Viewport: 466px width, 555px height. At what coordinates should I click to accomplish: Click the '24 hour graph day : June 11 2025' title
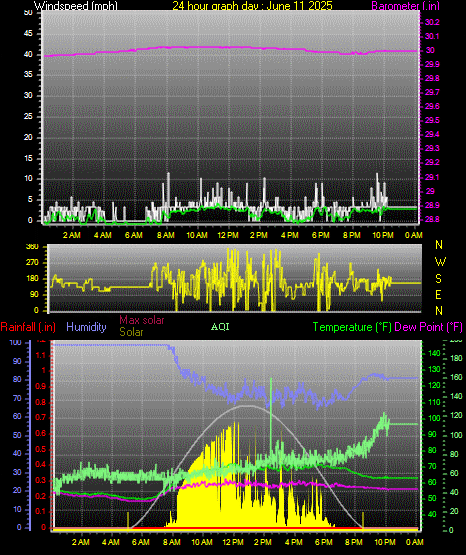coord(252,6)
